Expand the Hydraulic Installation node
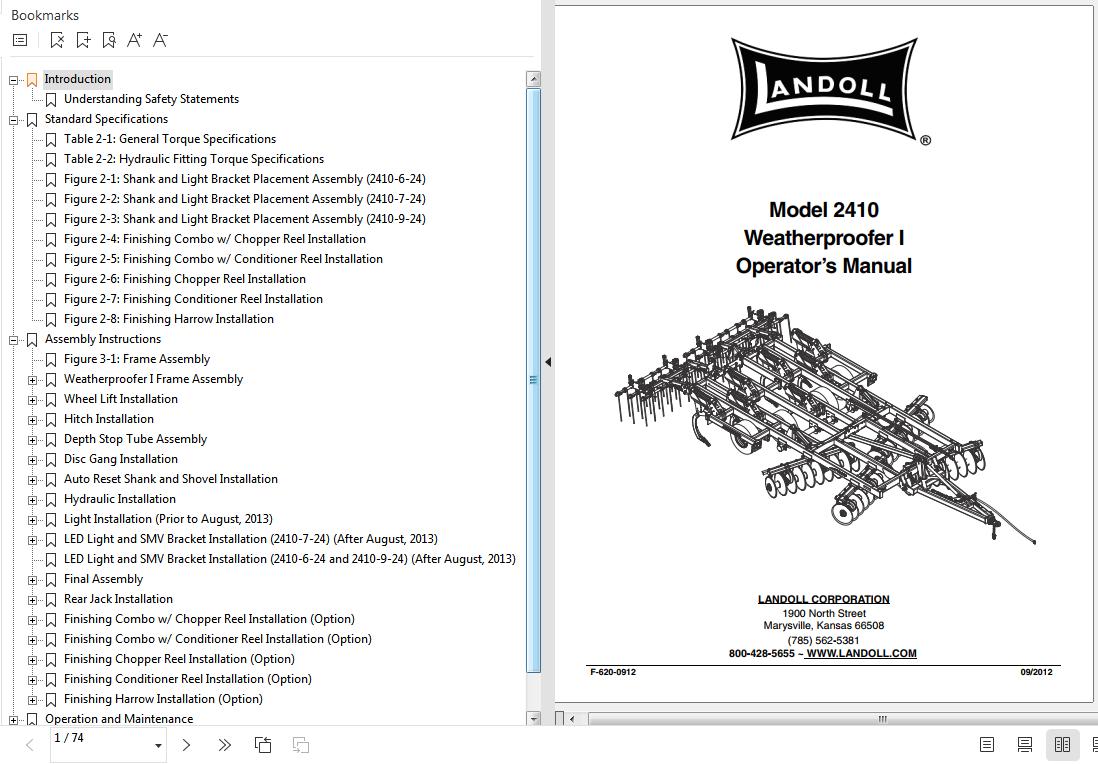 (32, 500)
